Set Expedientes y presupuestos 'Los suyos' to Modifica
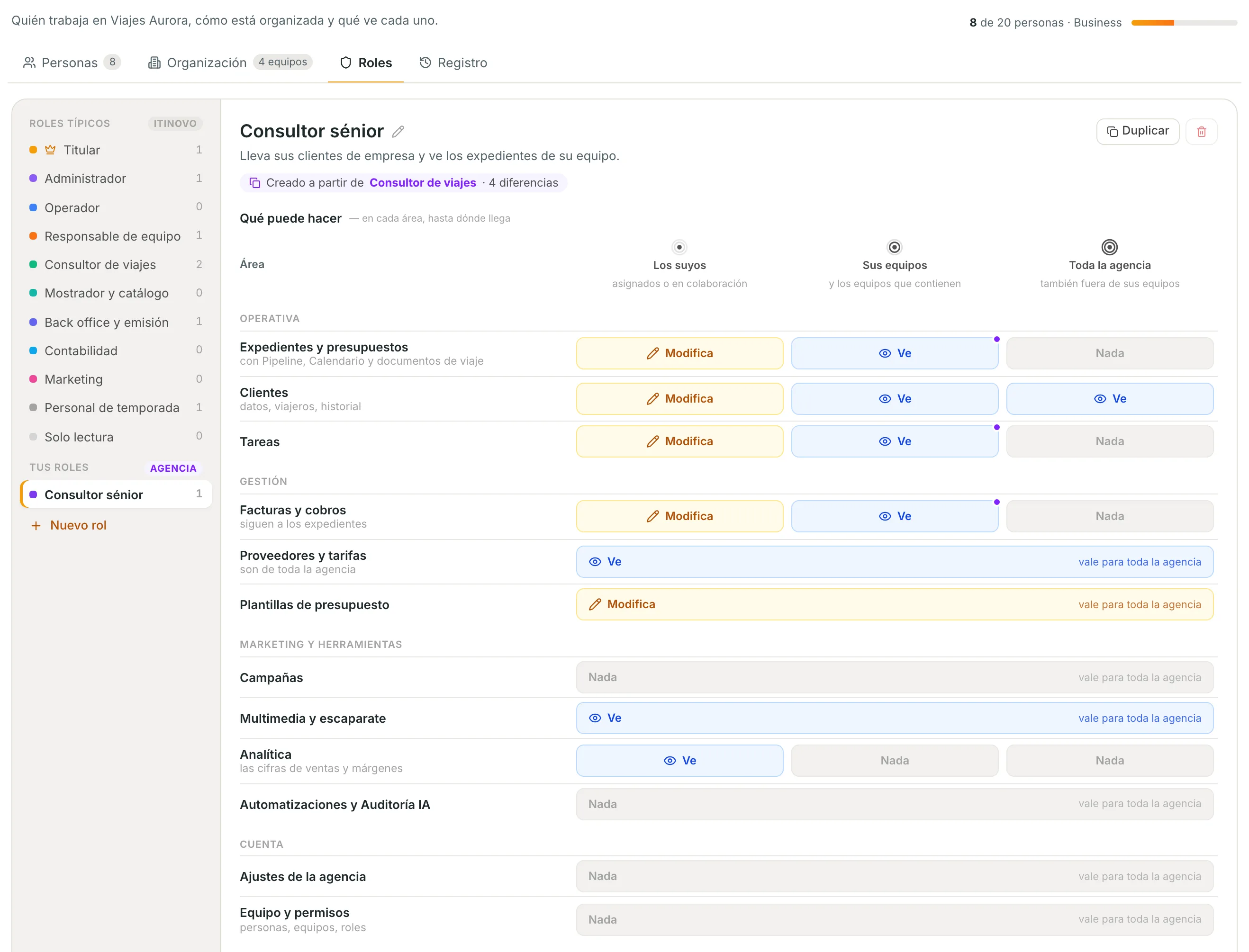 pos(679,353)
